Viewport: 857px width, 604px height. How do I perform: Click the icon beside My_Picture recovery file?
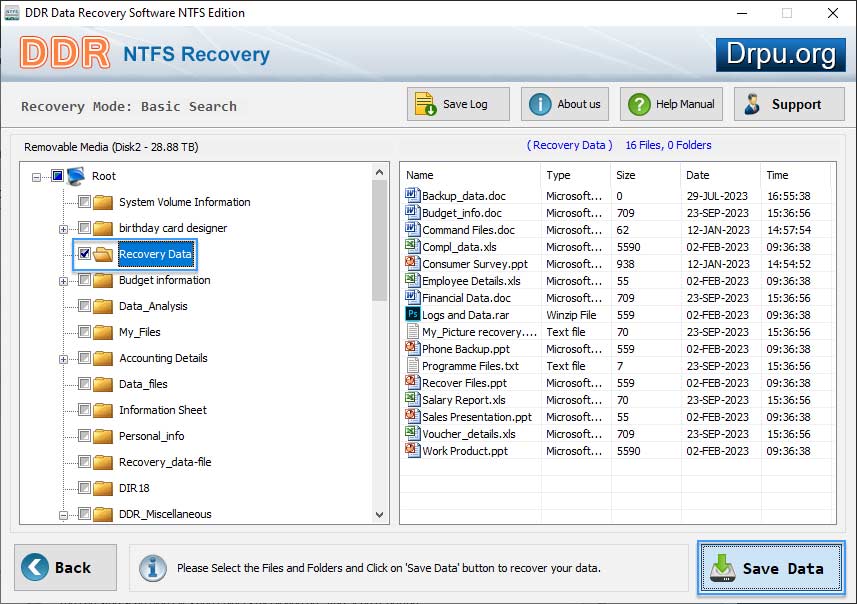pos(413,331)
